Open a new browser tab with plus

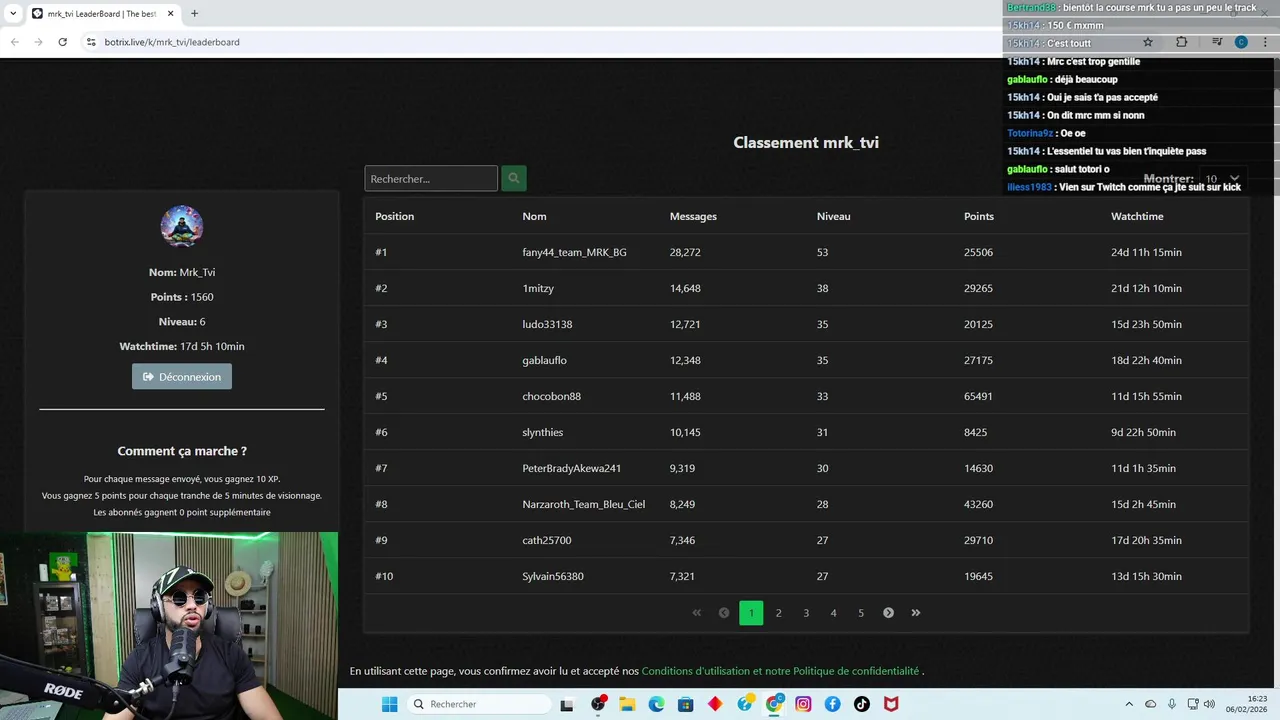coord(194,14)
